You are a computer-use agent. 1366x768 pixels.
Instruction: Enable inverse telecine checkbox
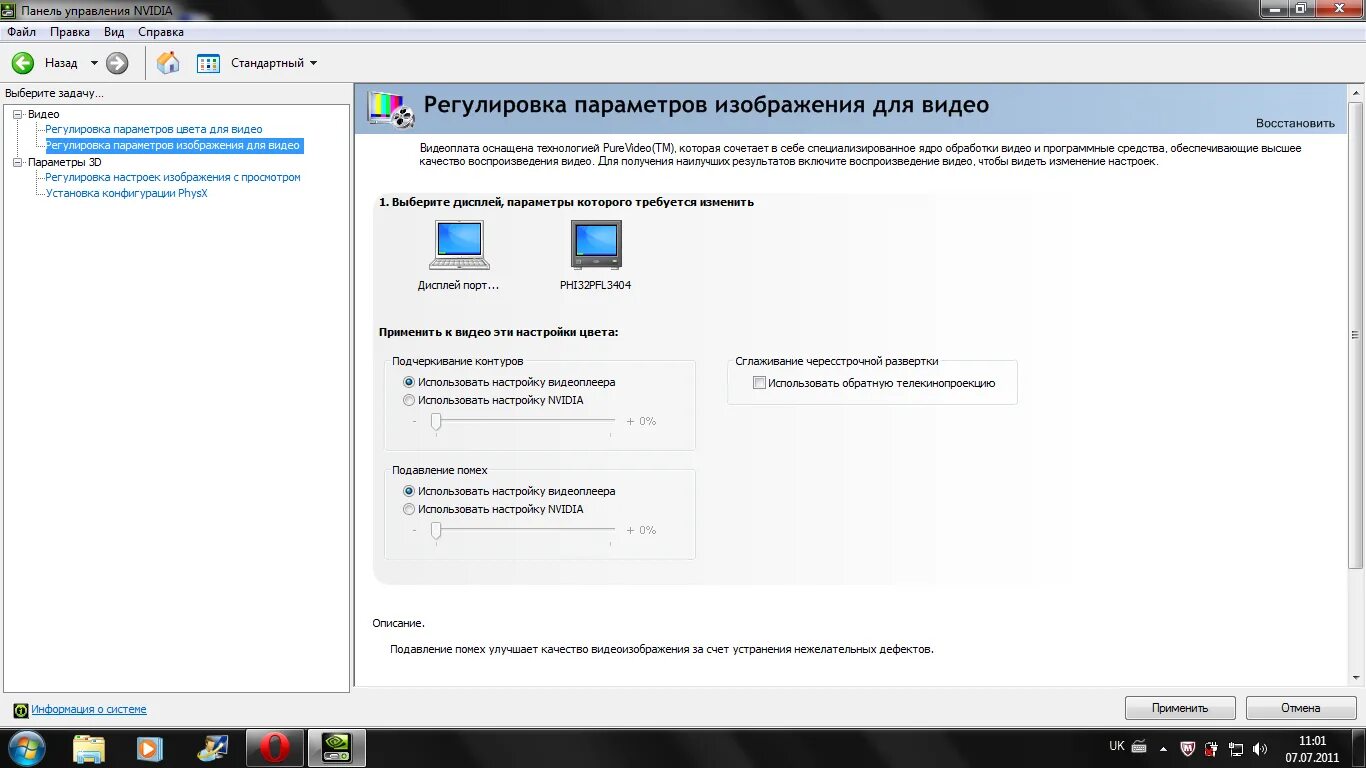pyautogui.click(x=759, y=383)
